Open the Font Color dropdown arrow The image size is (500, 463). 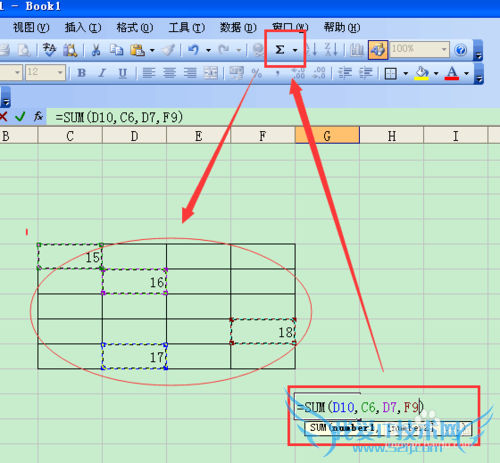point(466,73)
